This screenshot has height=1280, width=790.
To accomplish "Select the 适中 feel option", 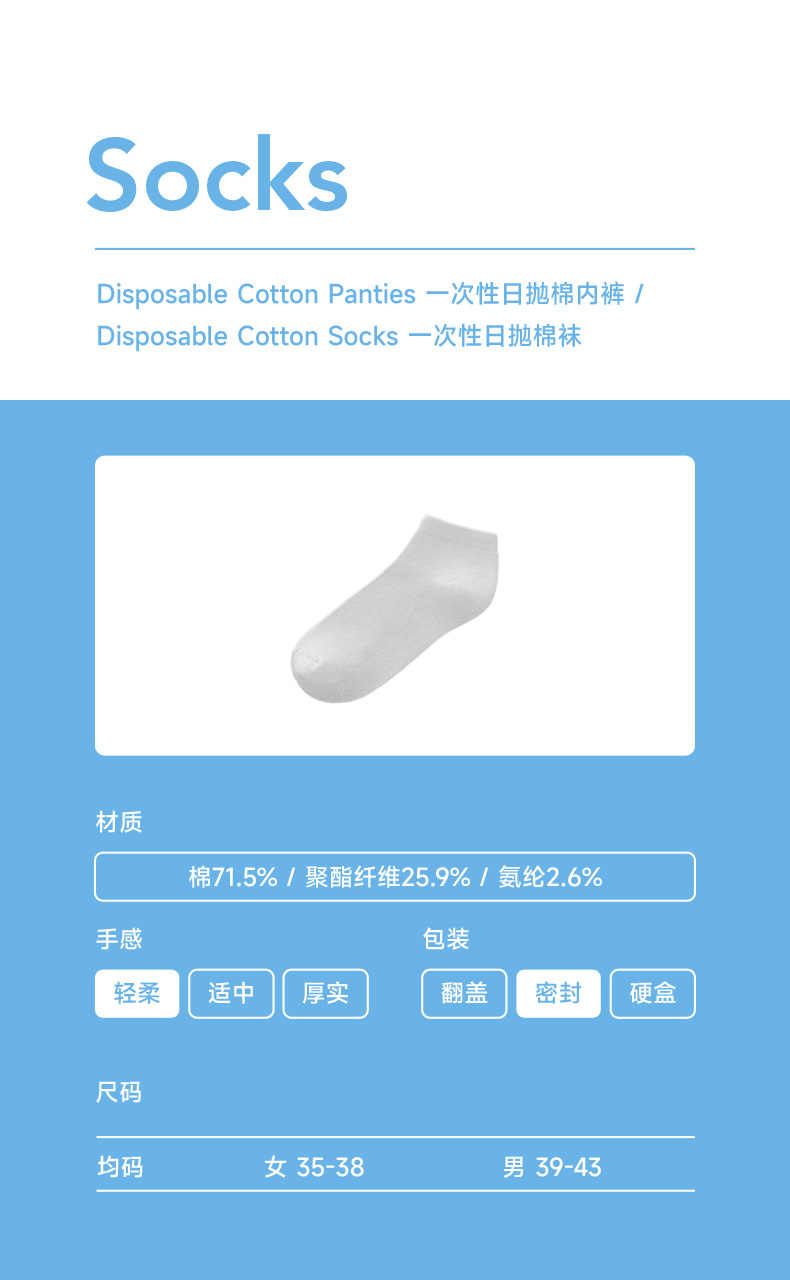I will click(231, 993).
